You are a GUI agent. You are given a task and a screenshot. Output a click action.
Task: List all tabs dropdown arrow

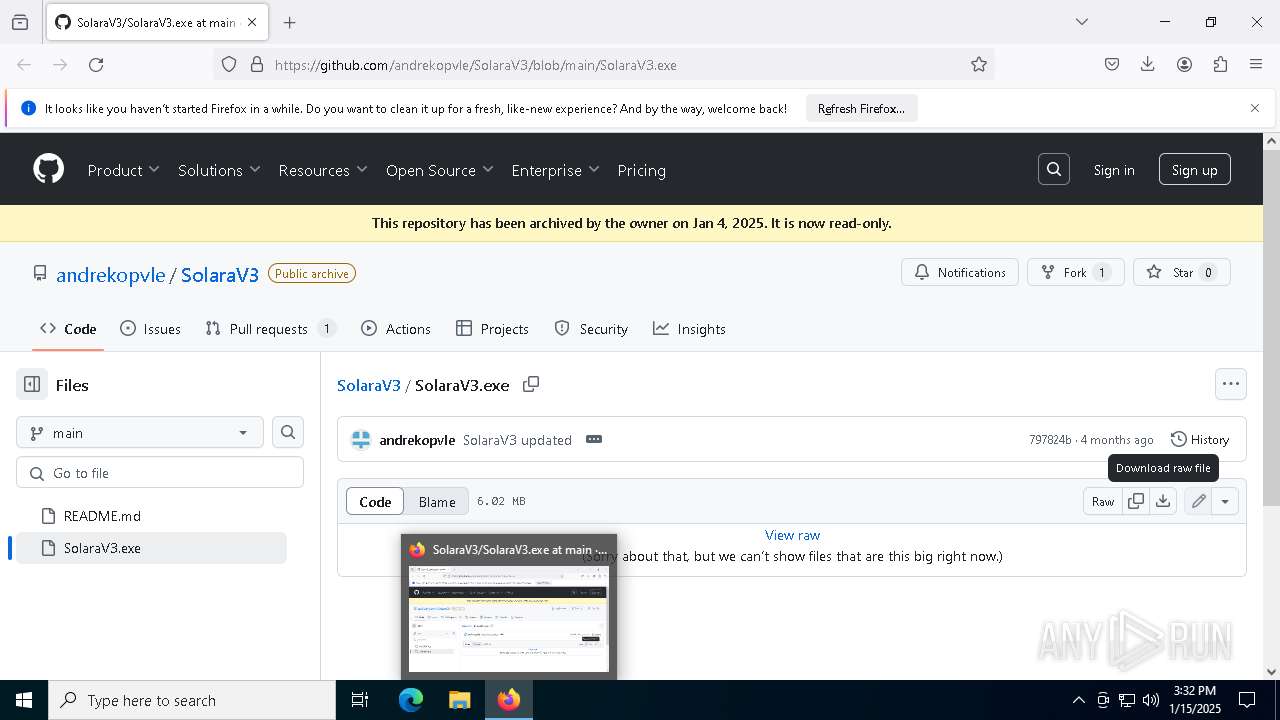1081,22
